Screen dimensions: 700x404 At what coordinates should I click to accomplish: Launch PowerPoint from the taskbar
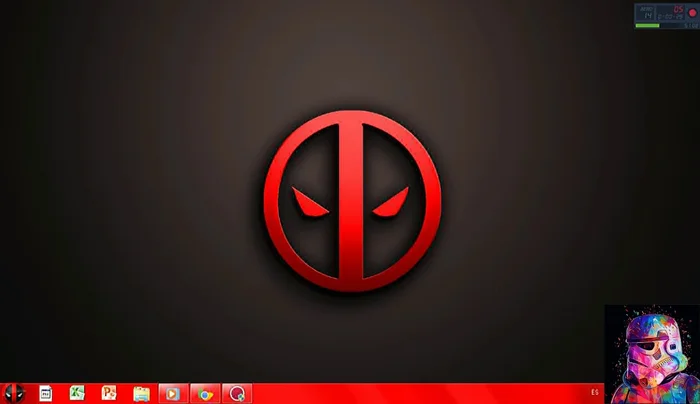108,393
